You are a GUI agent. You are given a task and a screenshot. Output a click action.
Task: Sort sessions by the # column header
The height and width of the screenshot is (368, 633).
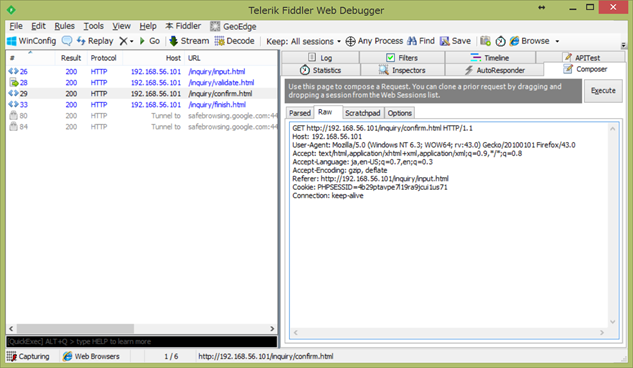(x=31, y=58)
